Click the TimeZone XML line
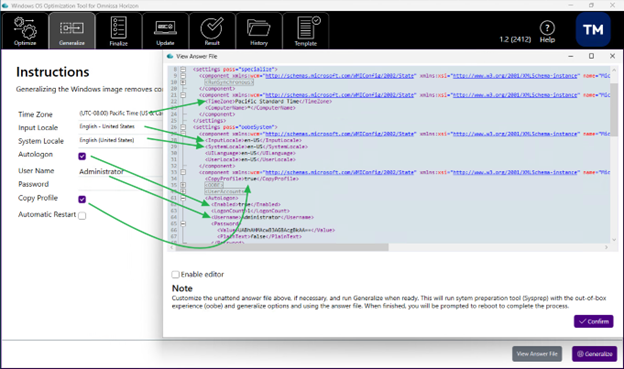This screenshot has width=624, height=369. [x=269, y=102]
